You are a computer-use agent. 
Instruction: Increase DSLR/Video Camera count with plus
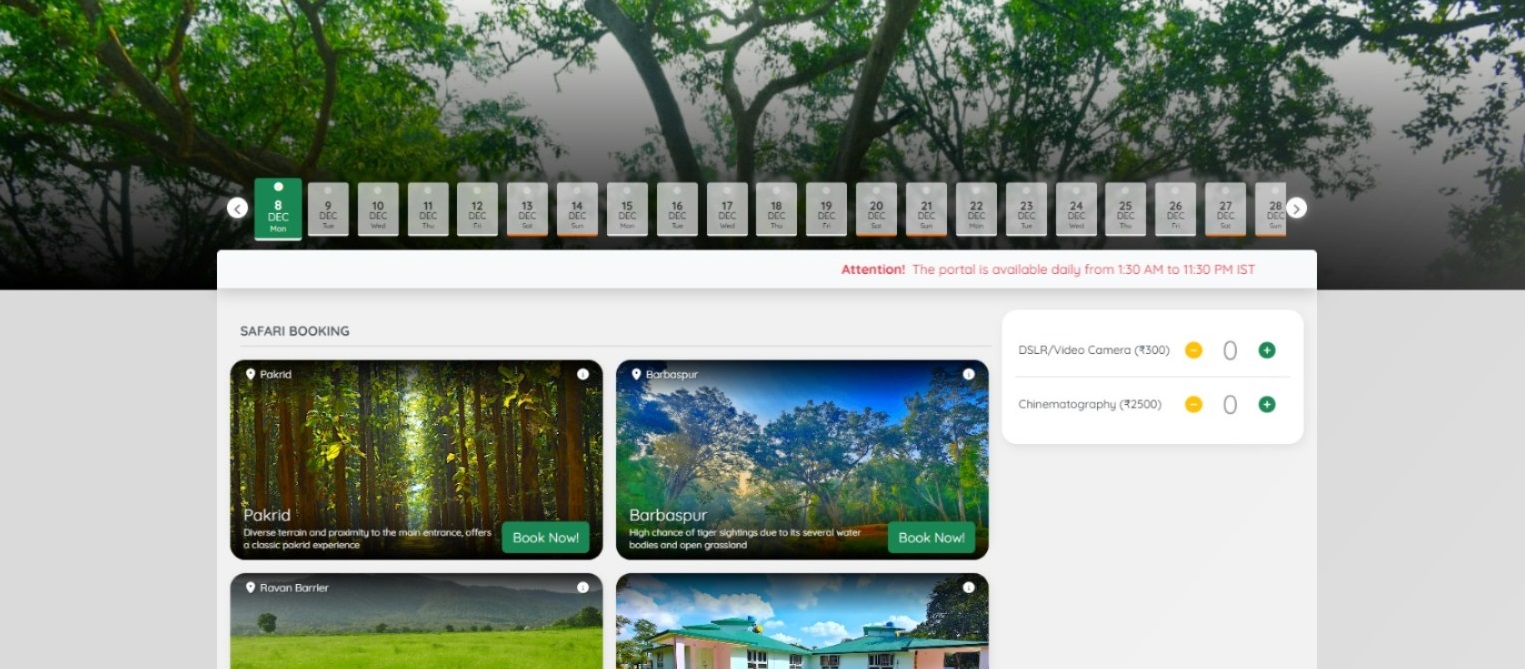1266,350
